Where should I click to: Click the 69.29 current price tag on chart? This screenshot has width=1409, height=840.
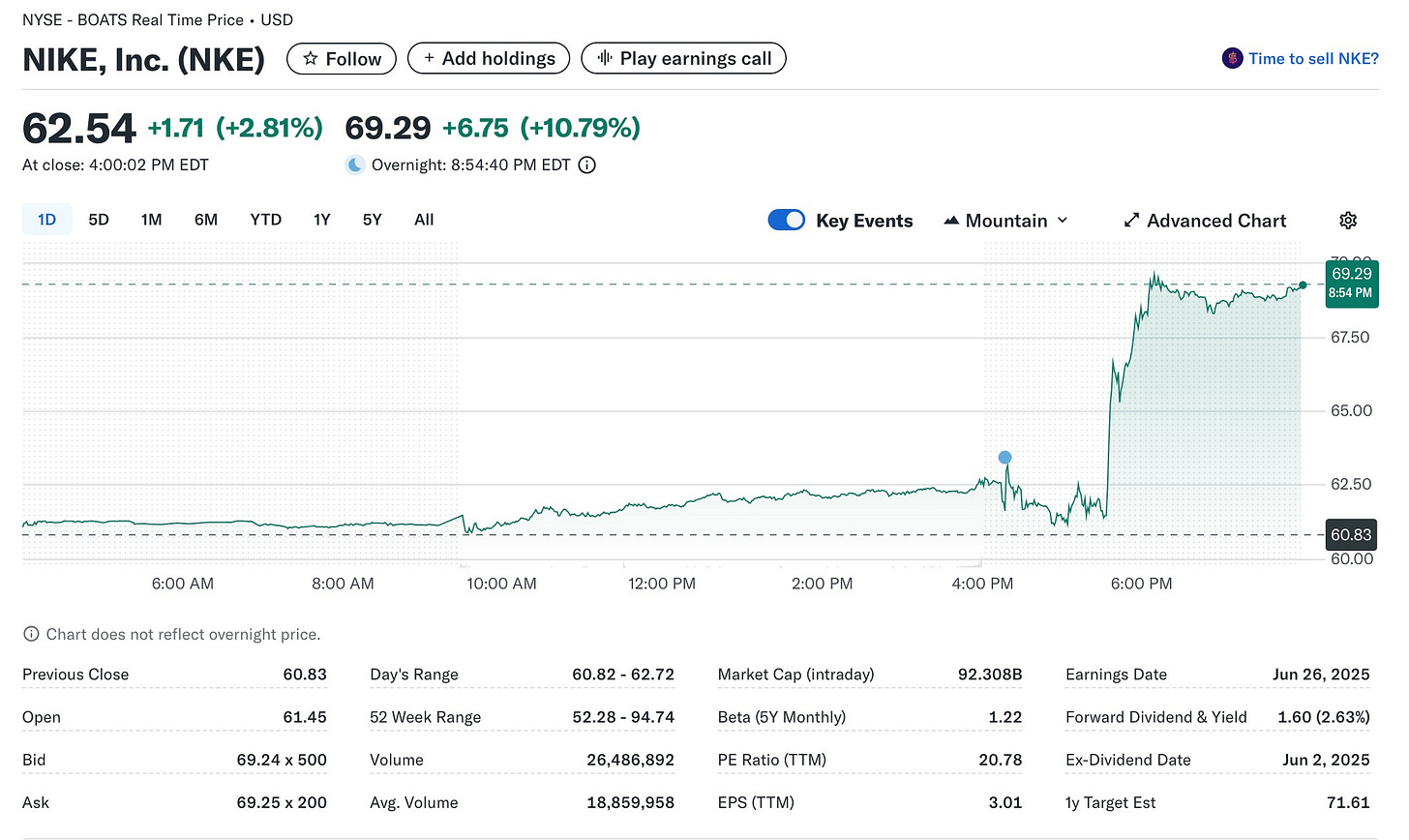(1351, 283)
